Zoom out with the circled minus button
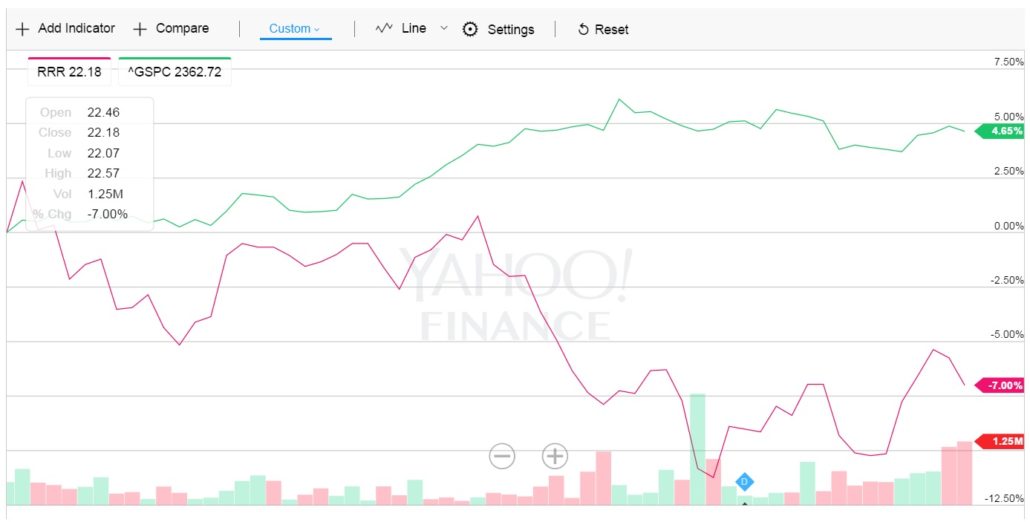The image size is (1030, 522). (502, 457)
